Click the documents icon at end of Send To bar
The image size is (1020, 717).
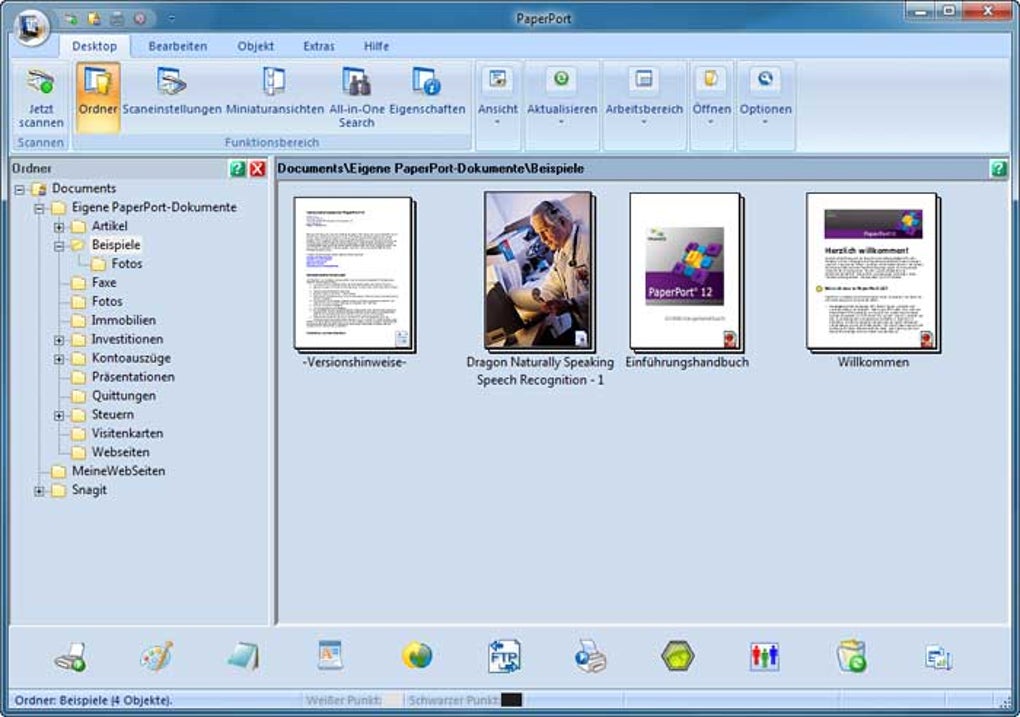938,657
